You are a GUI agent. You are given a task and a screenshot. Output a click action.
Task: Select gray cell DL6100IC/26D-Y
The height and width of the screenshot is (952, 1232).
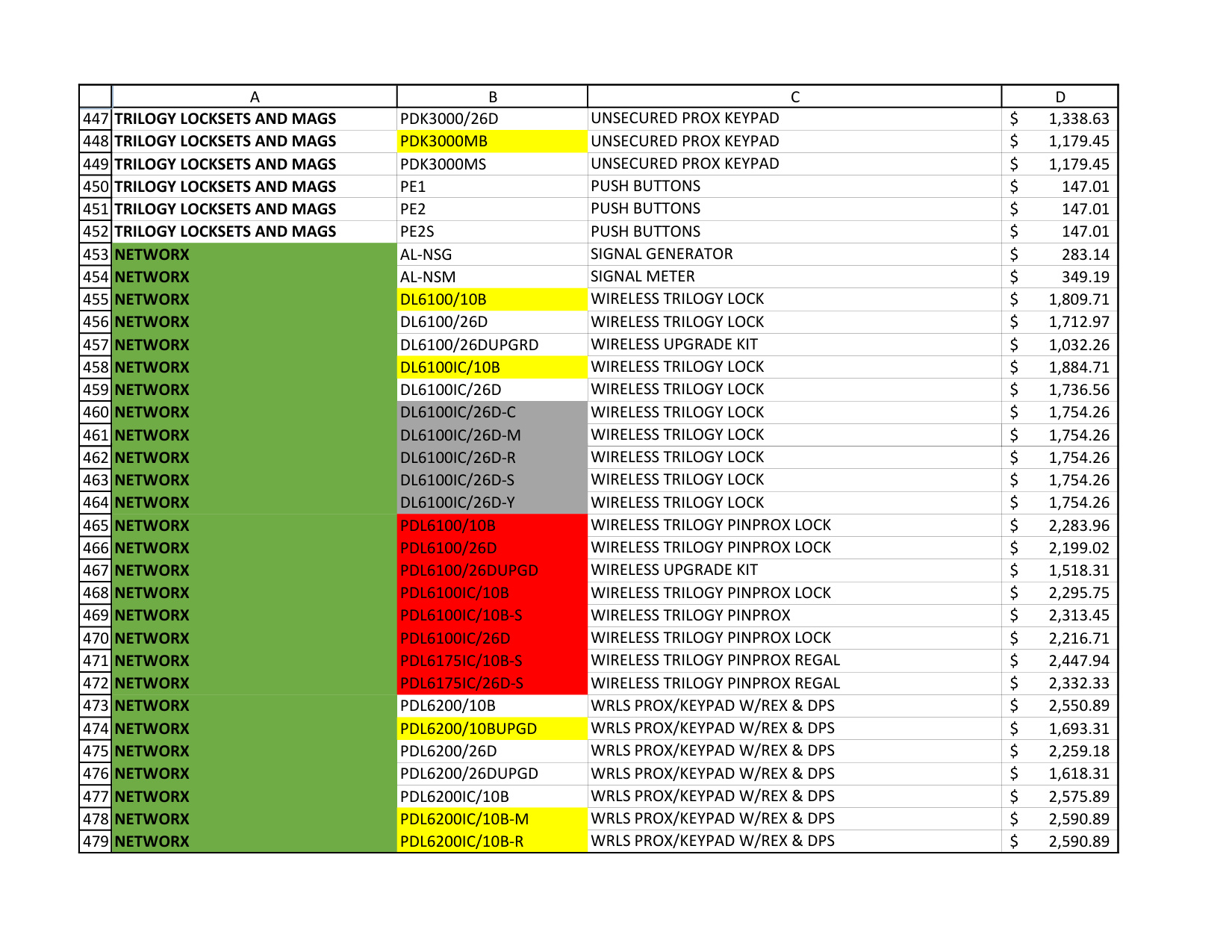pyautogui.click(x=493, y=503)
